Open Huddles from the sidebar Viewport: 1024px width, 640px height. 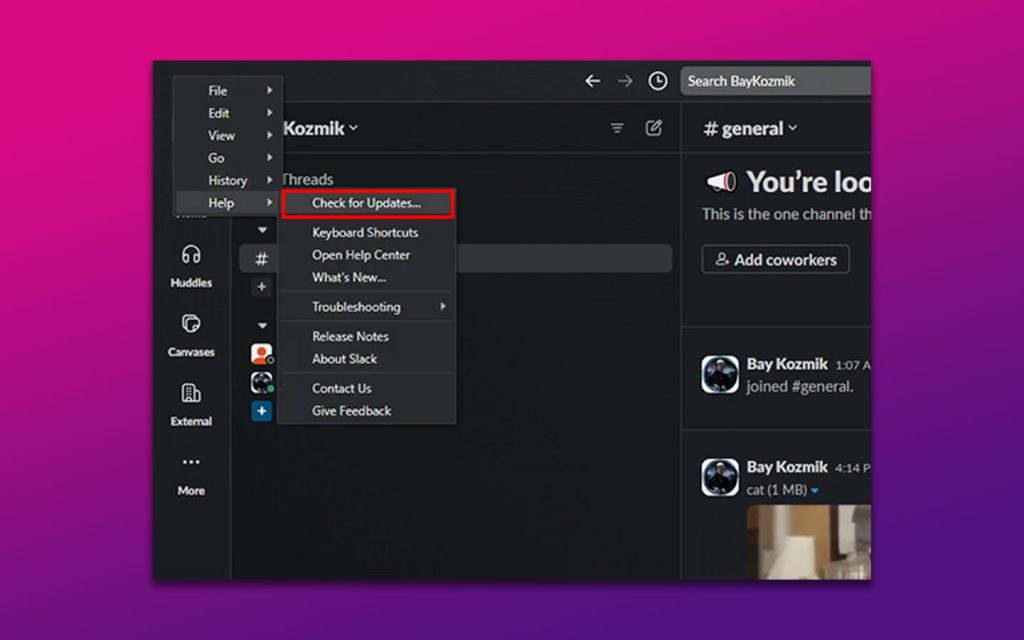point(191,265)
